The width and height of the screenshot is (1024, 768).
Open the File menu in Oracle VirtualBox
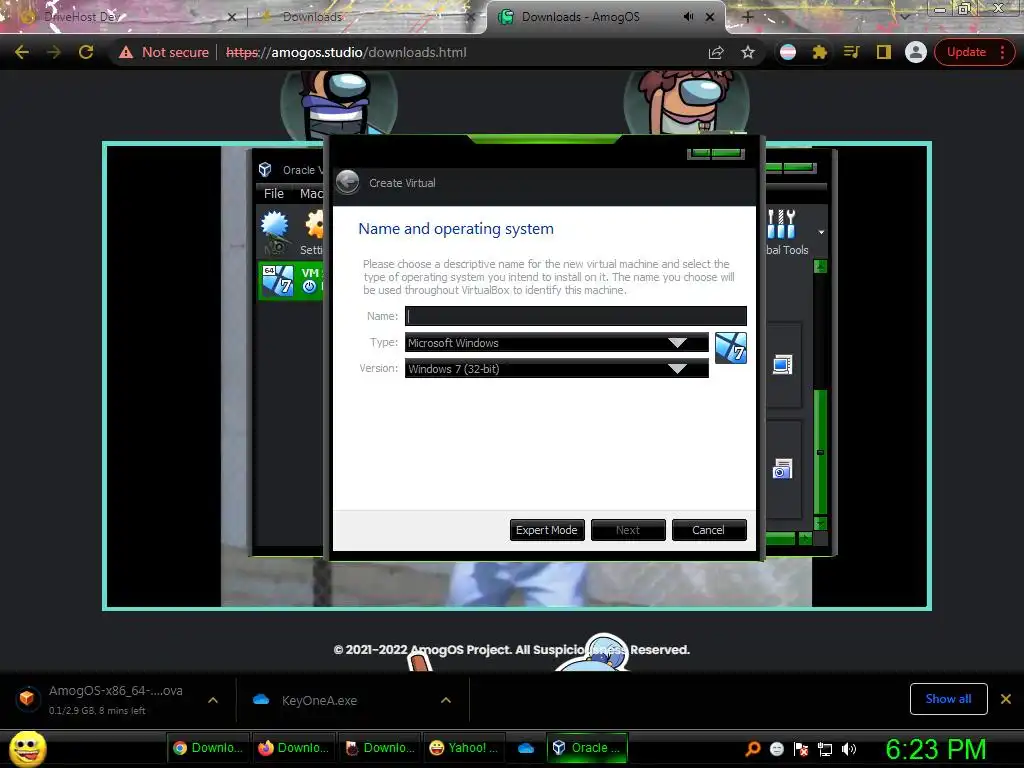point(274,193)
